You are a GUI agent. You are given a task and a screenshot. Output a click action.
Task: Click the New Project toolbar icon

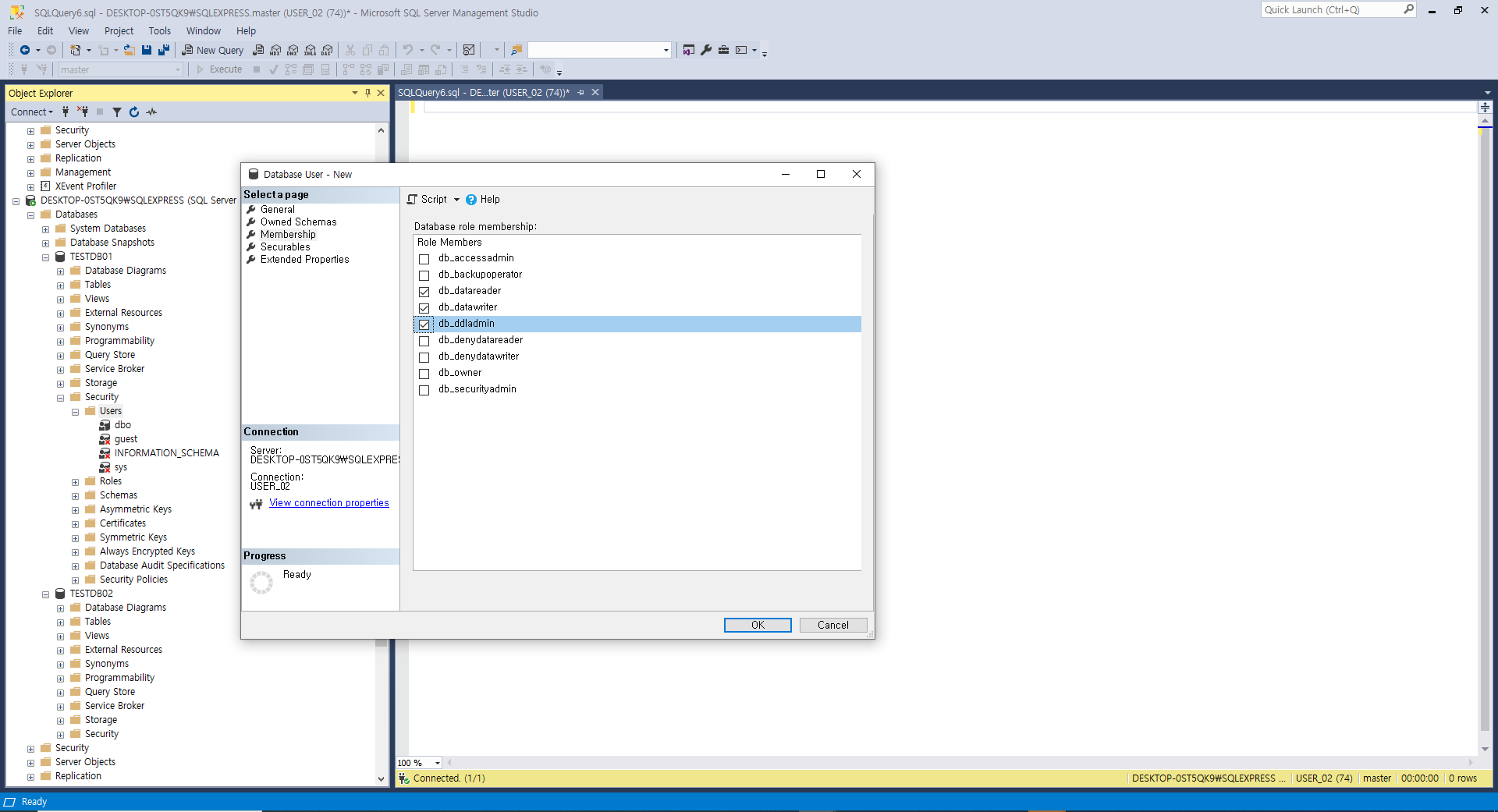(x=75, y=50)
